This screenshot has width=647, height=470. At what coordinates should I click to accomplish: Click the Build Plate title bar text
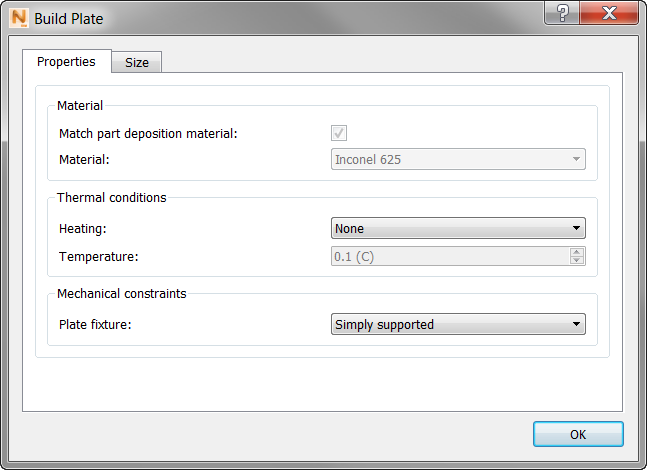68,18
